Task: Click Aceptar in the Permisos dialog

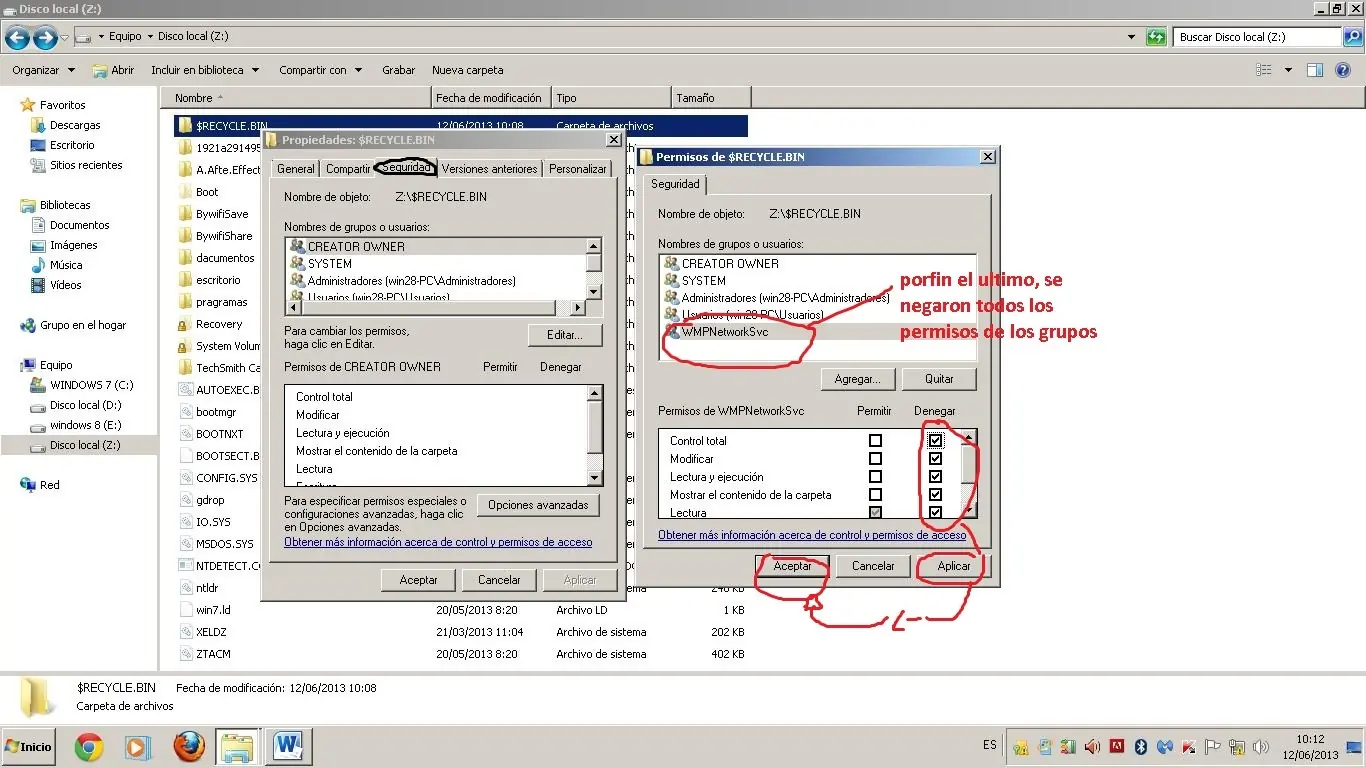Action: (x=793, y=566)
